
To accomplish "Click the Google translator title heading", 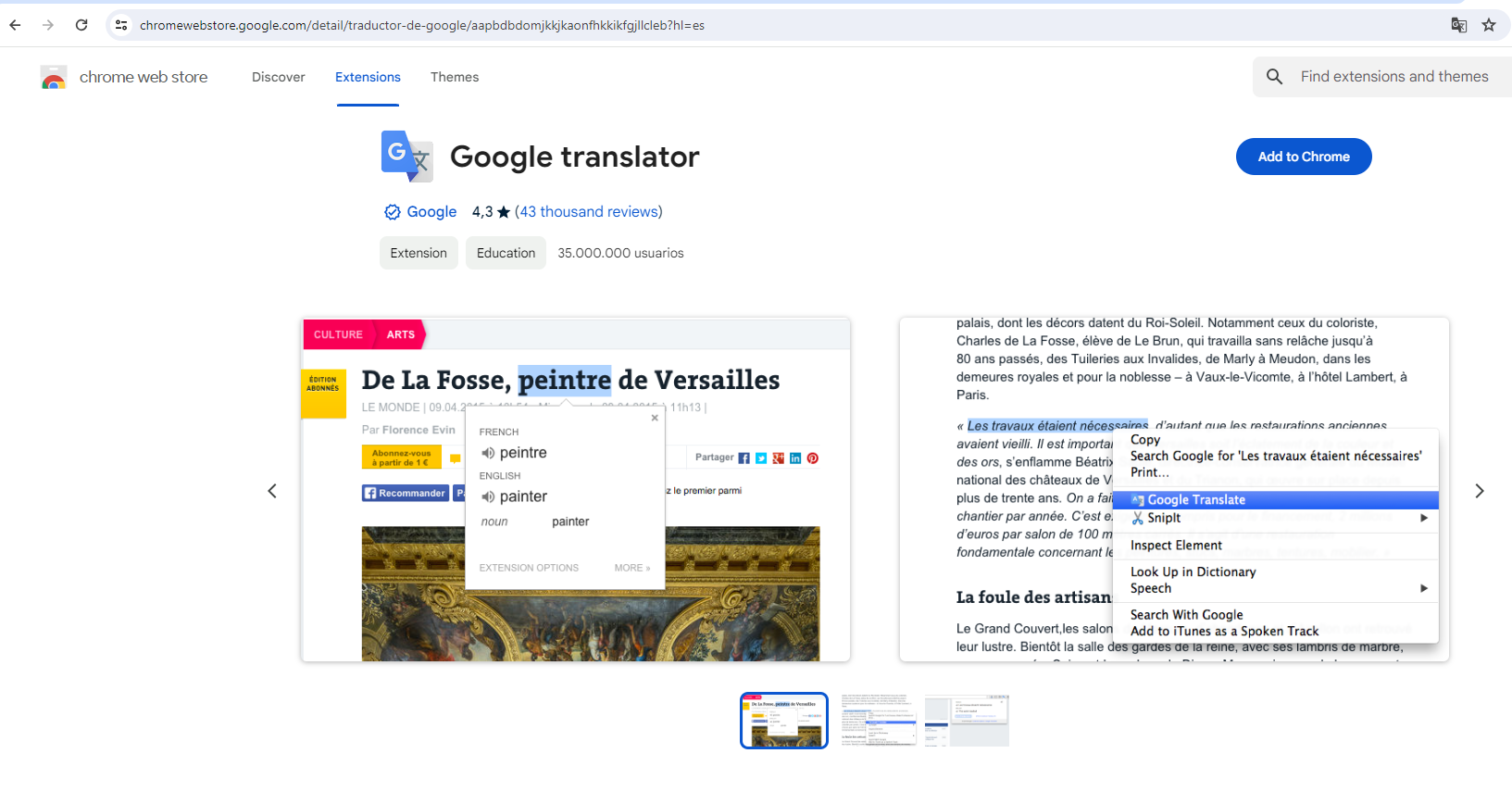I will click(x=574, y=157).
